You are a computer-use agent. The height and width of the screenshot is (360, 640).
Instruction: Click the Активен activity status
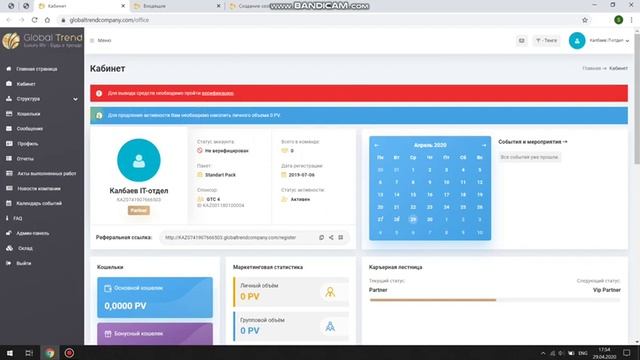click(x=300, y=199)
